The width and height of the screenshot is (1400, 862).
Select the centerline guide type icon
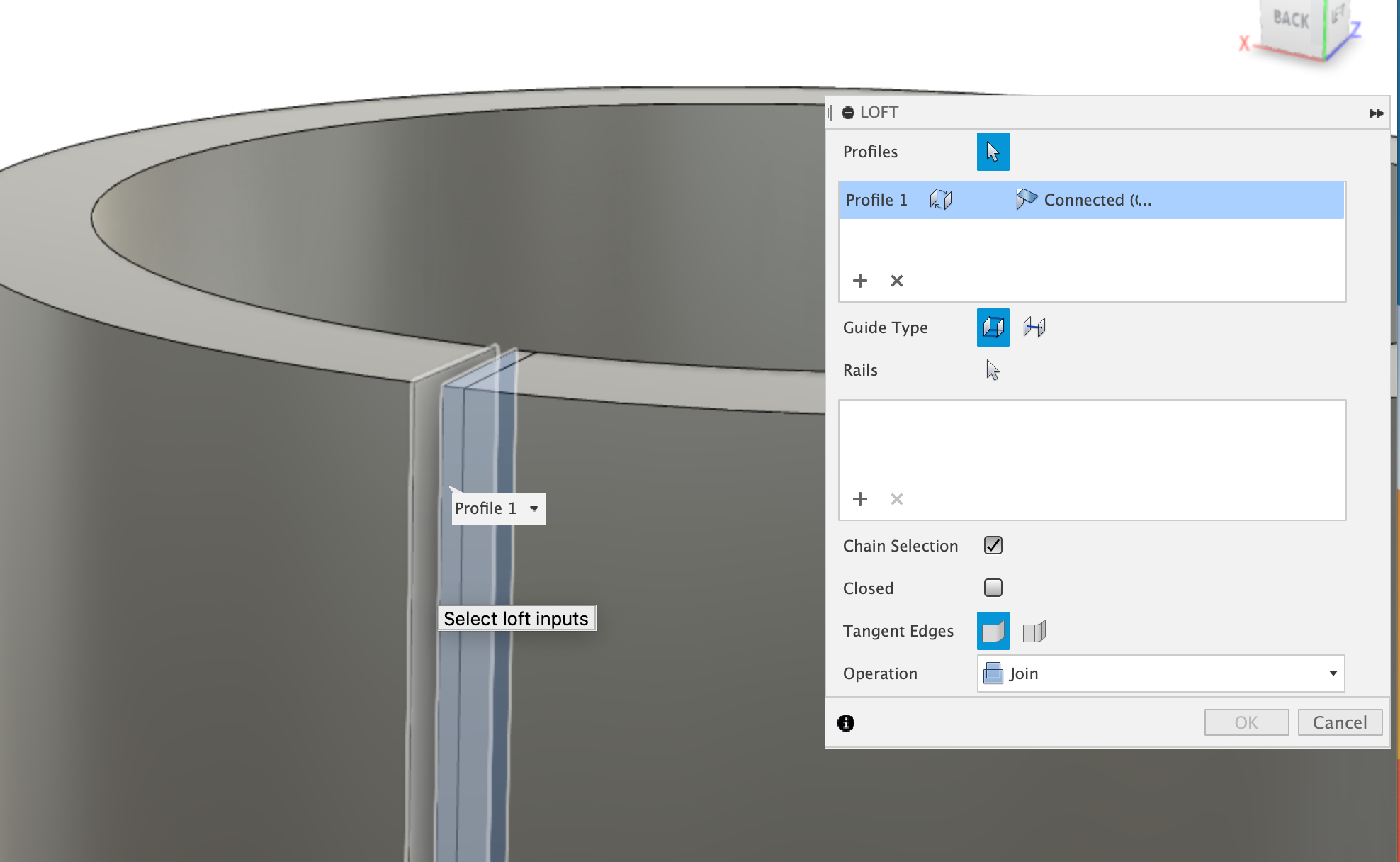(1033, 327)
